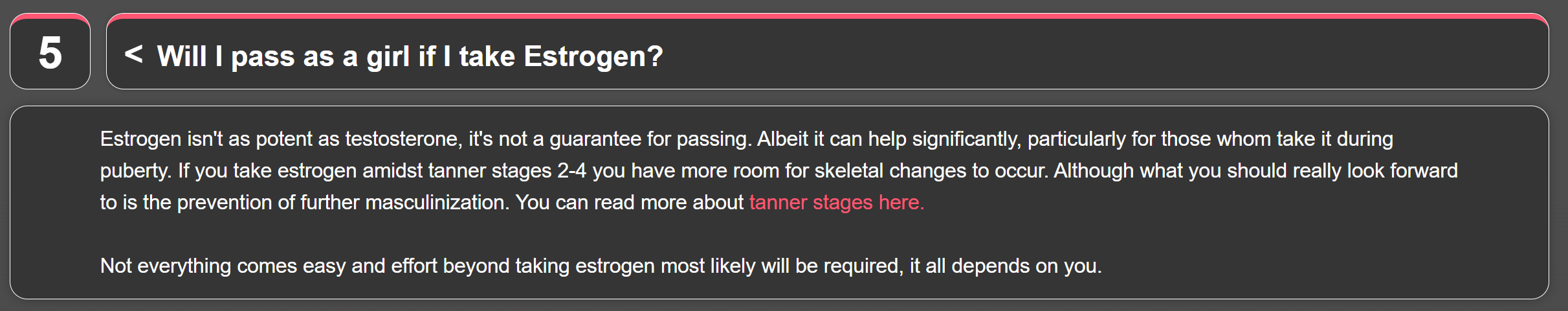Click the heading "Will I pass as a girl"

pos(259,56)
